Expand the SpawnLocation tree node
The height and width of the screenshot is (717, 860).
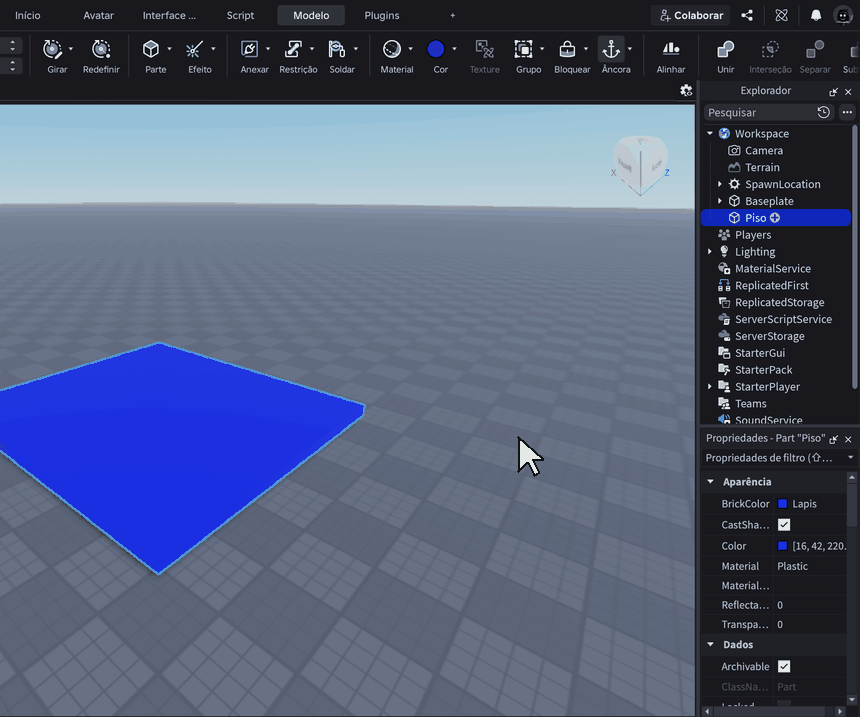[720, 184]
